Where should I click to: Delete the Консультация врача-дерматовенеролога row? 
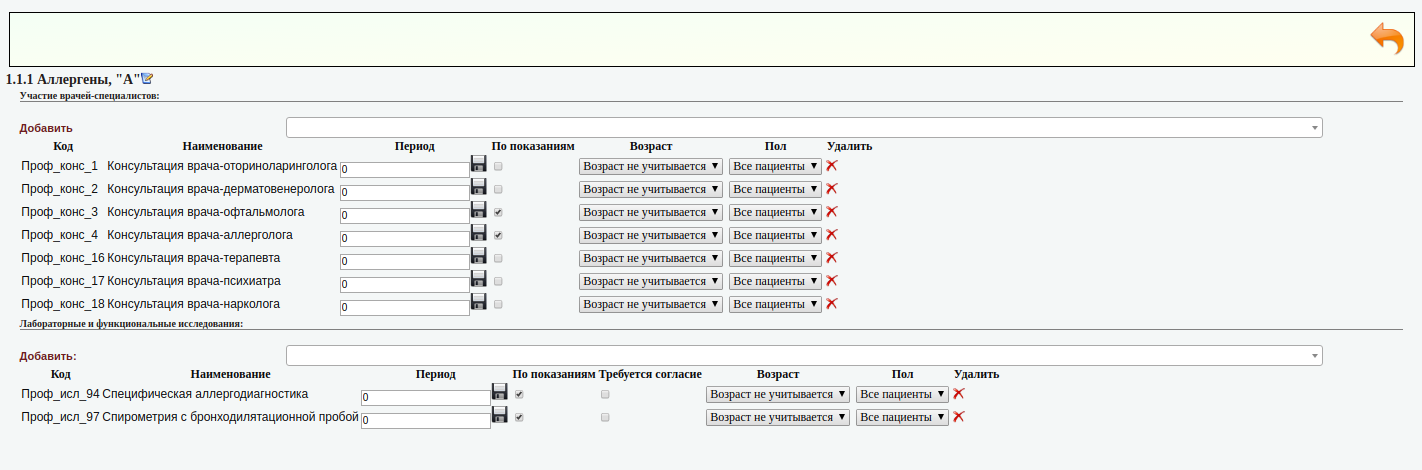pyautogui.click(x=831, y=189)
